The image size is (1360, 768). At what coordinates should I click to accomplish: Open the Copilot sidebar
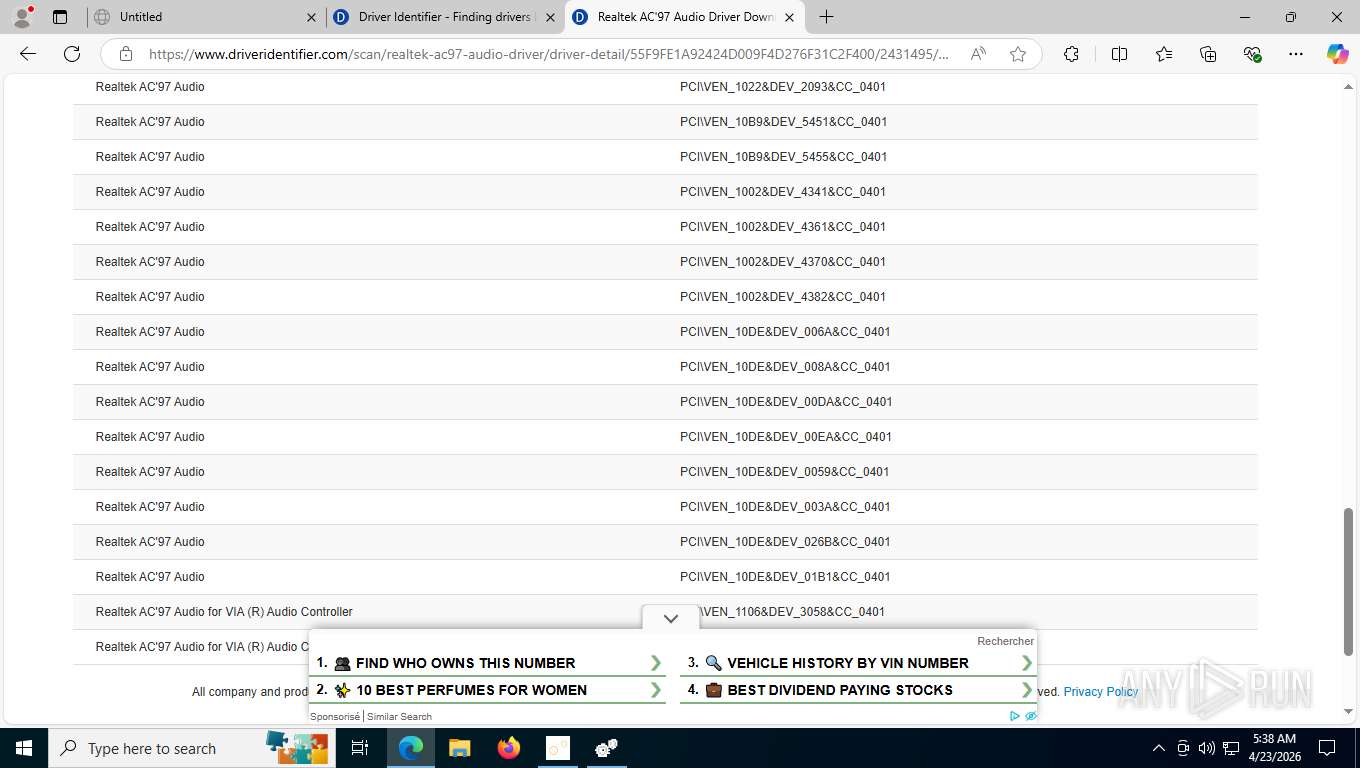tap(1338, 54)
